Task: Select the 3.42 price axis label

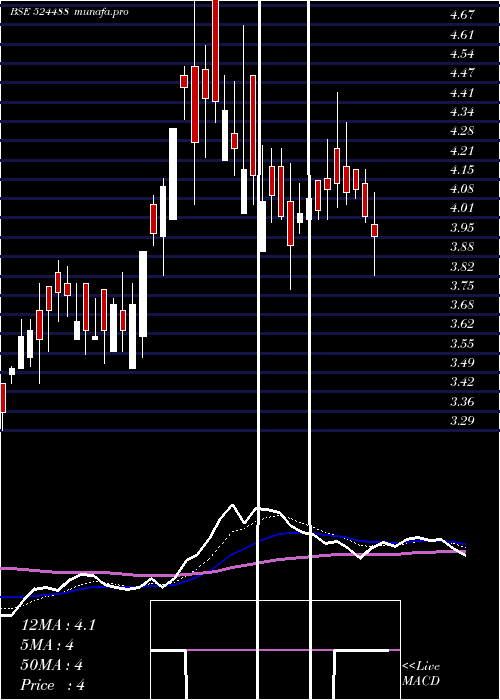Action: (x=462, y=382)
